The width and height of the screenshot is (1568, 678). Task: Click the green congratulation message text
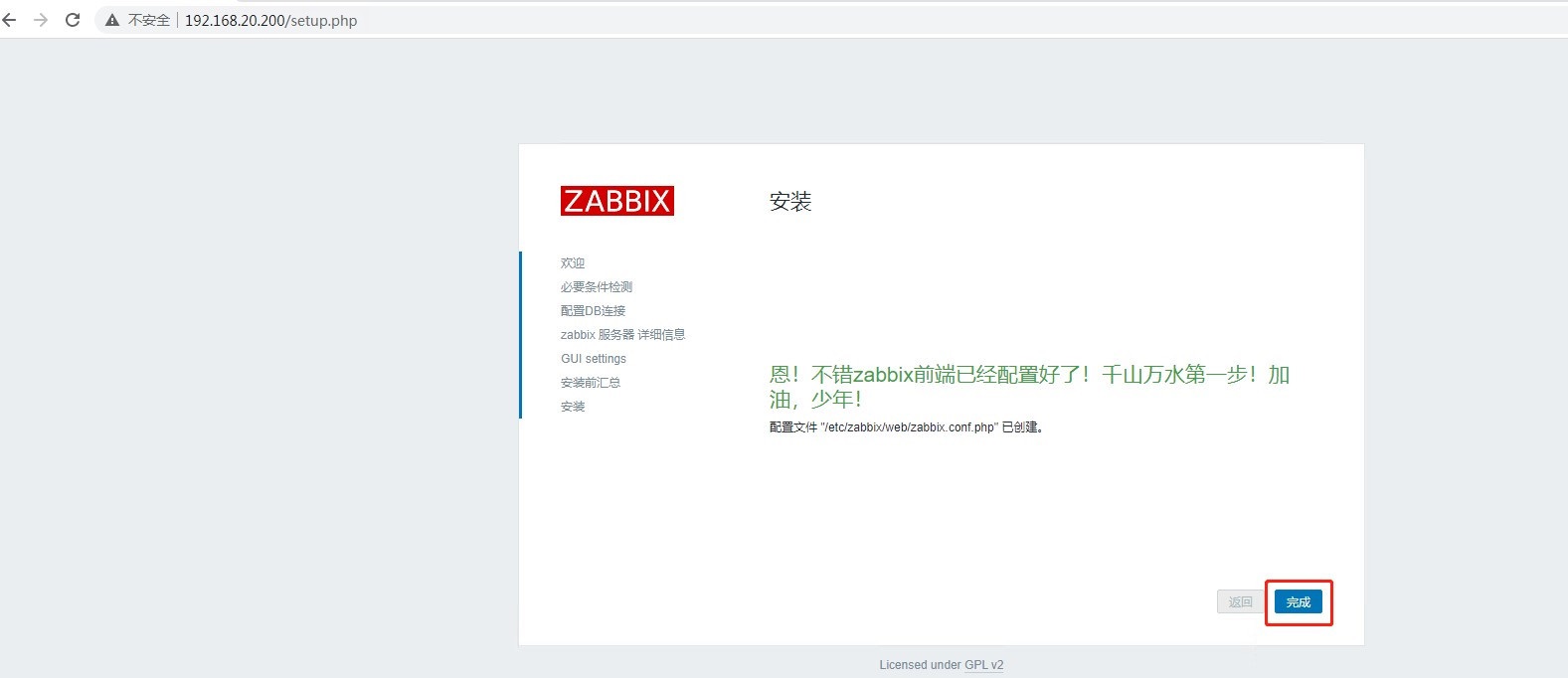[x=1029, y=387]
